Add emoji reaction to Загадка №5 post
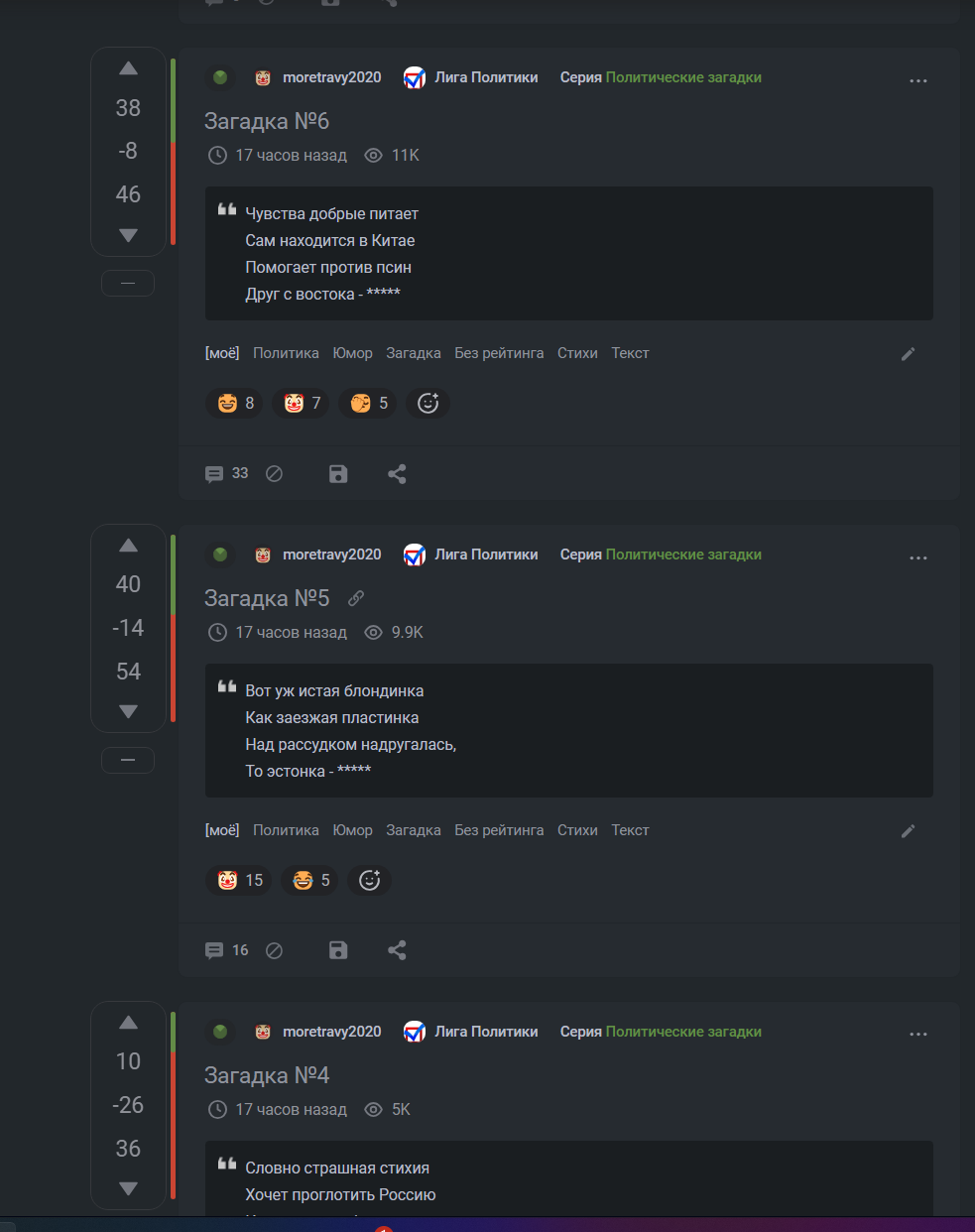This screenshot has height=1232, width=975. [369, 880]
